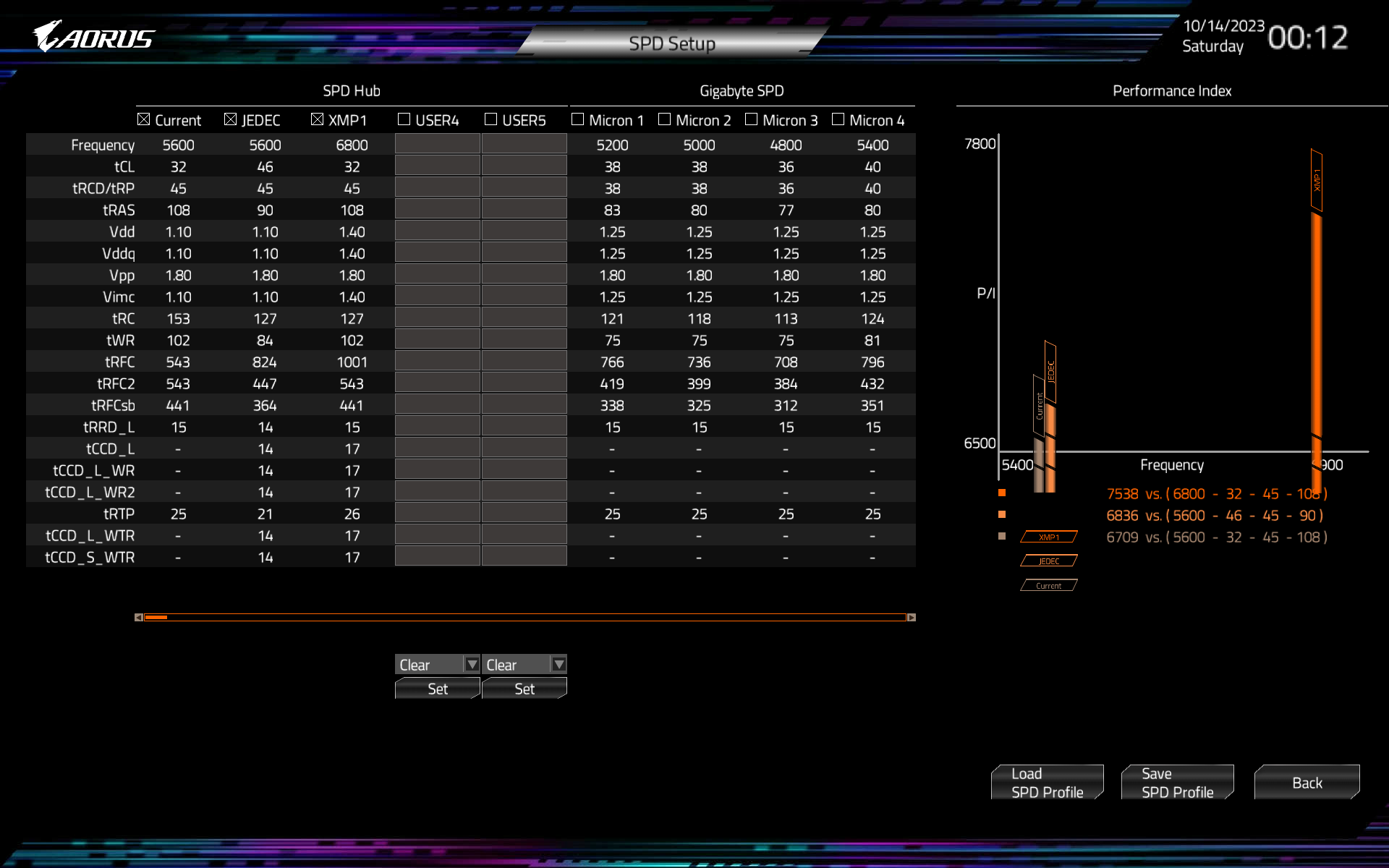Click XMP1 tRFC value 1001
Image resolution: width=1389 pixels, height=868 pixels.
click(352, 362)
